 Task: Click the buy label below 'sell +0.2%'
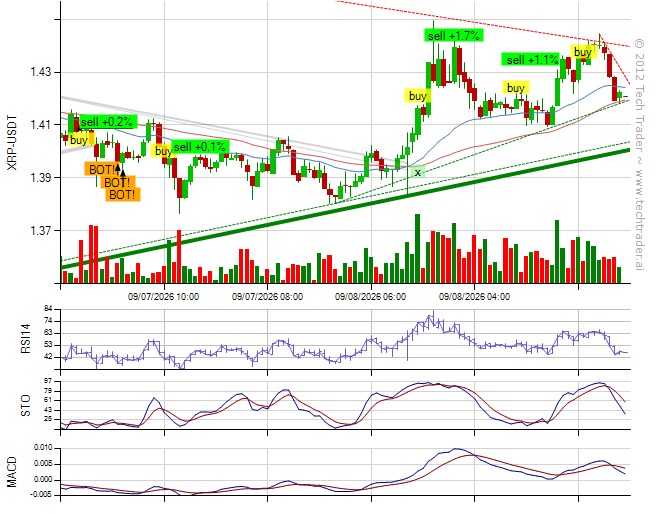(x=79, y=139)
